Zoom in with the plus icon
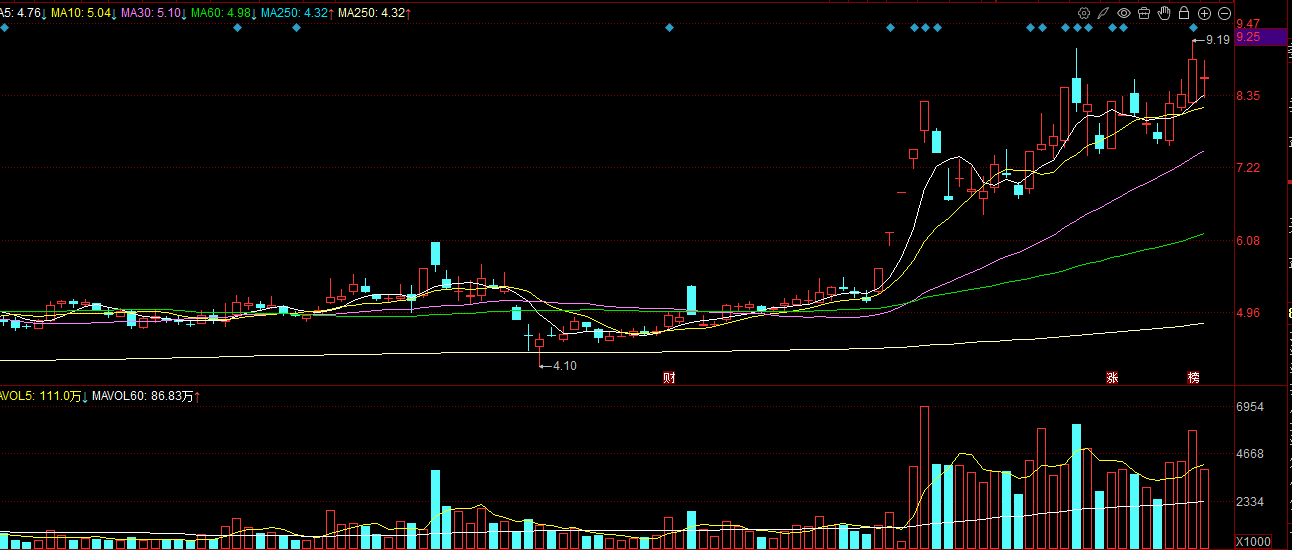The height and width of the screenshot is (550, 1292). [1204, 13]
